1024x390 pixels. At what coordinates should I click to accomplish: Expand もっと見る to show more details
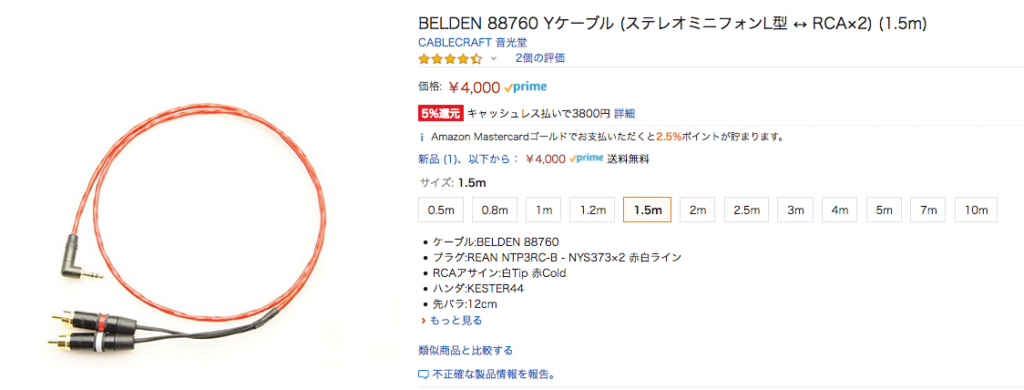[451, 321]
